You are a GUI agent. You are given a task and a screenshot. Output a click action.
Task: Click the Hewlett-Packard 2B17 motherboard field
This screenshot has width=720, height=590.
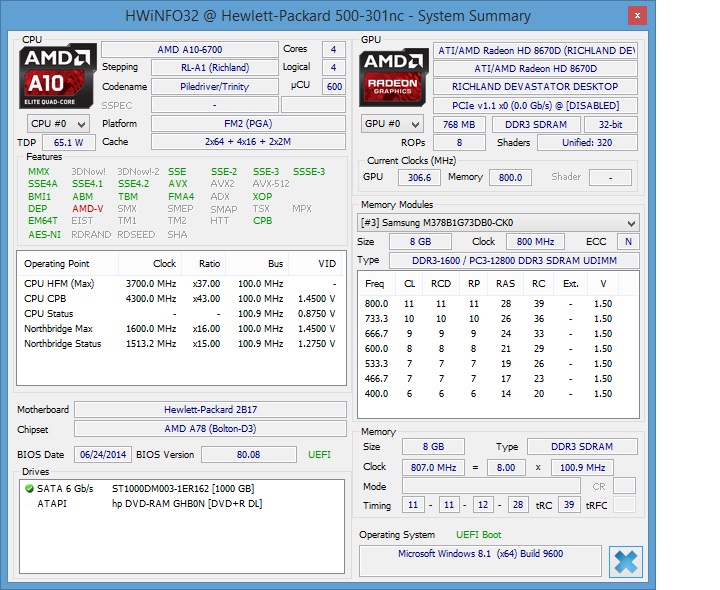tap(210, 410)
